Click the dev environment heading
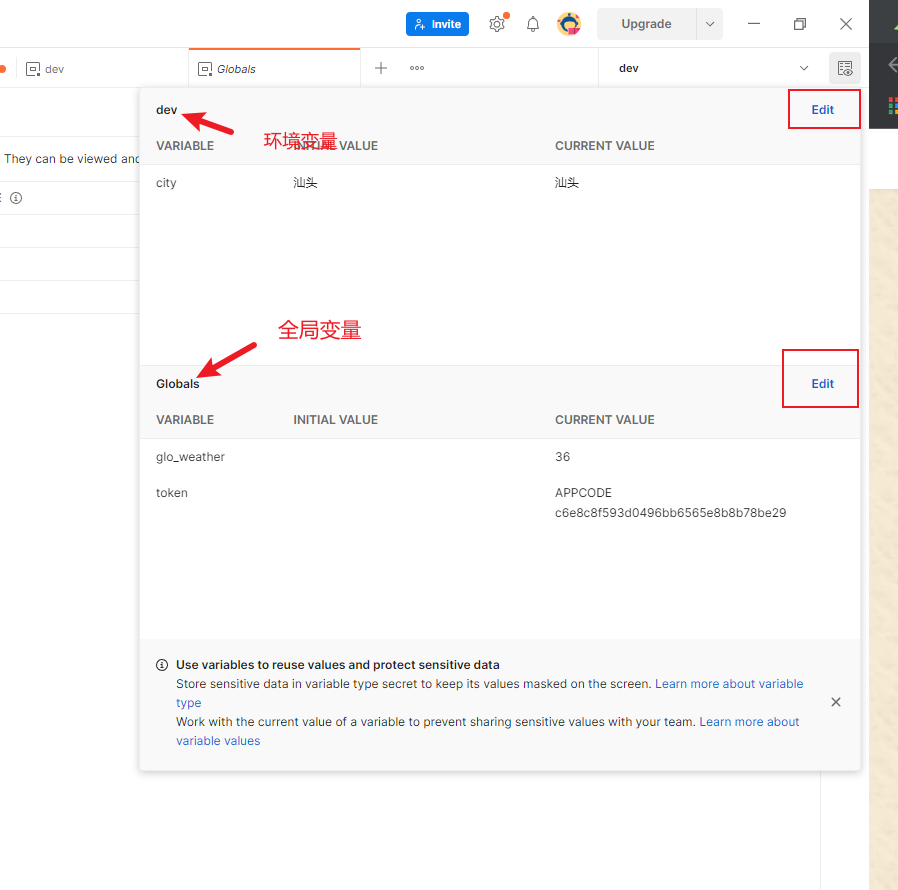Image resolution: width=898 pixels, height=890 pixels. coord(167,110)
